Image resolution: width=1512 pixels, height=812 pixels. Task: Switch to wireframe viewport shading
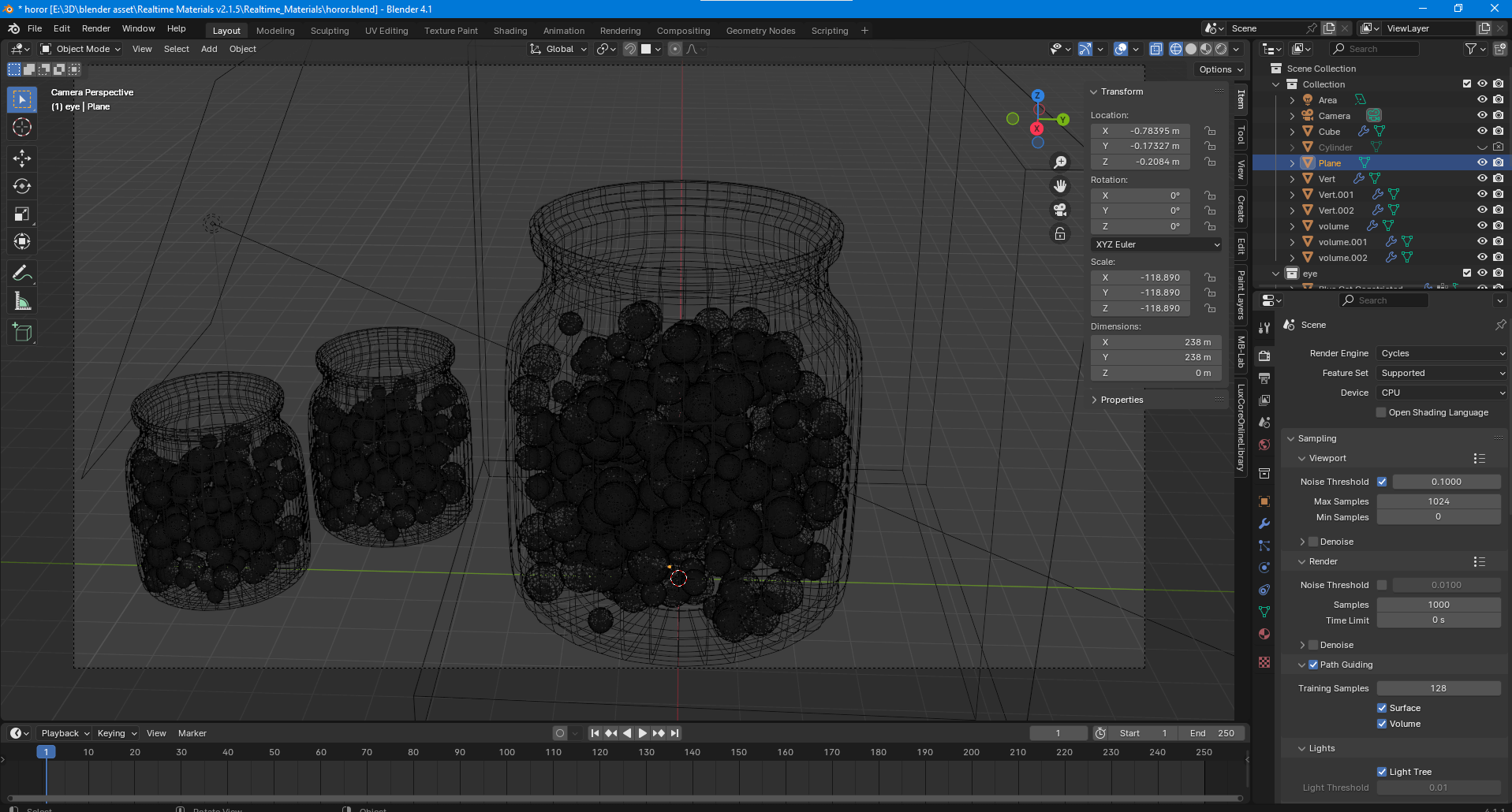[x=1176, y=49]
